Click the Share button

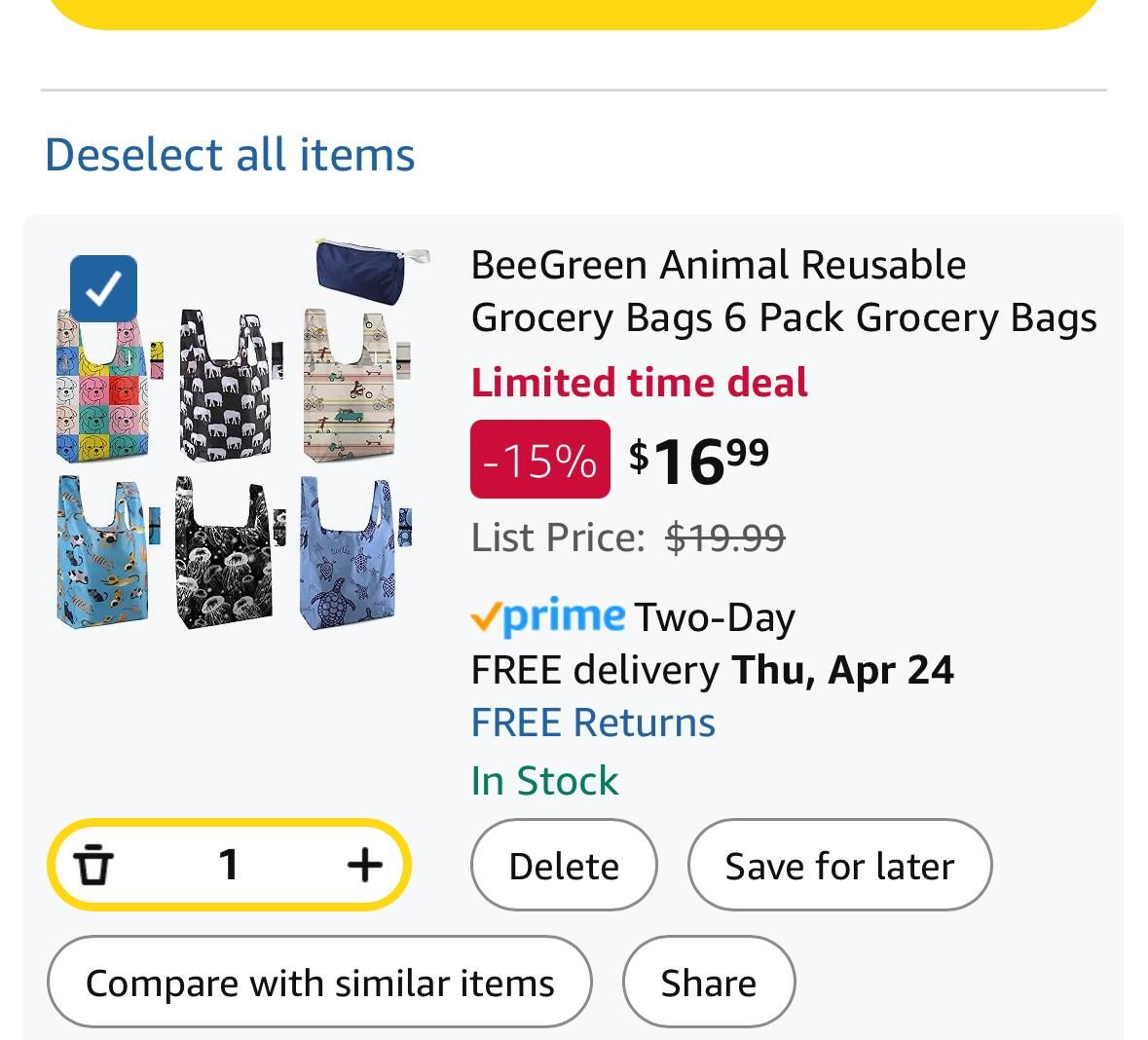pyautogui.click(x=709, y=983)
